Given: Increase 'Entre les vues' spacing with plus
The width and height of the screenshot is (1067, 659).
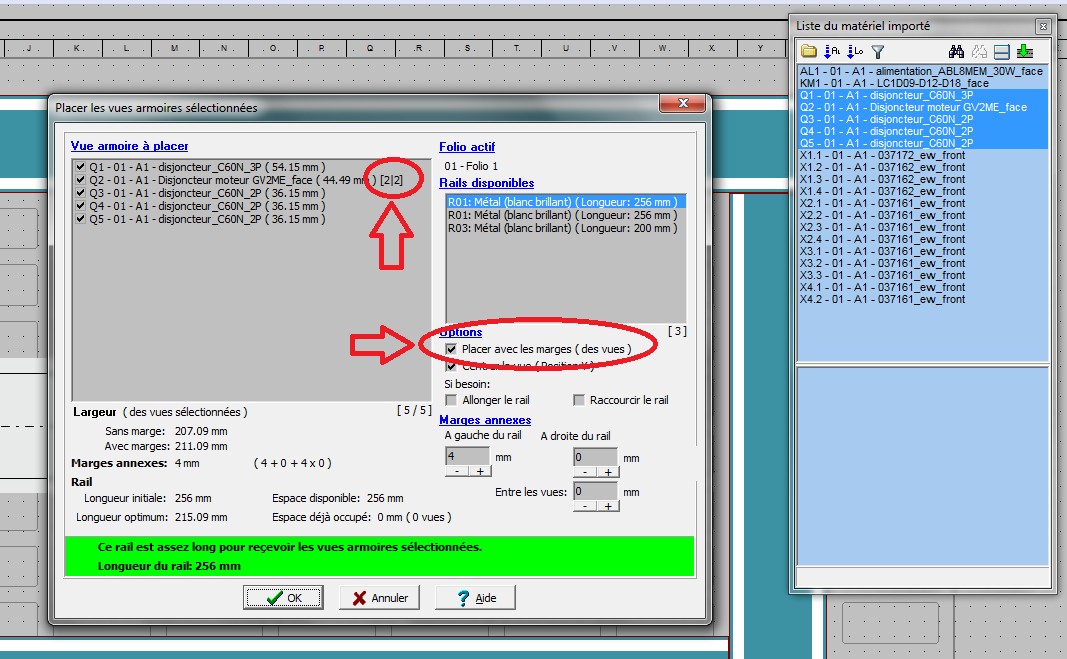Looking at the screenshot, I should point(607,506).
